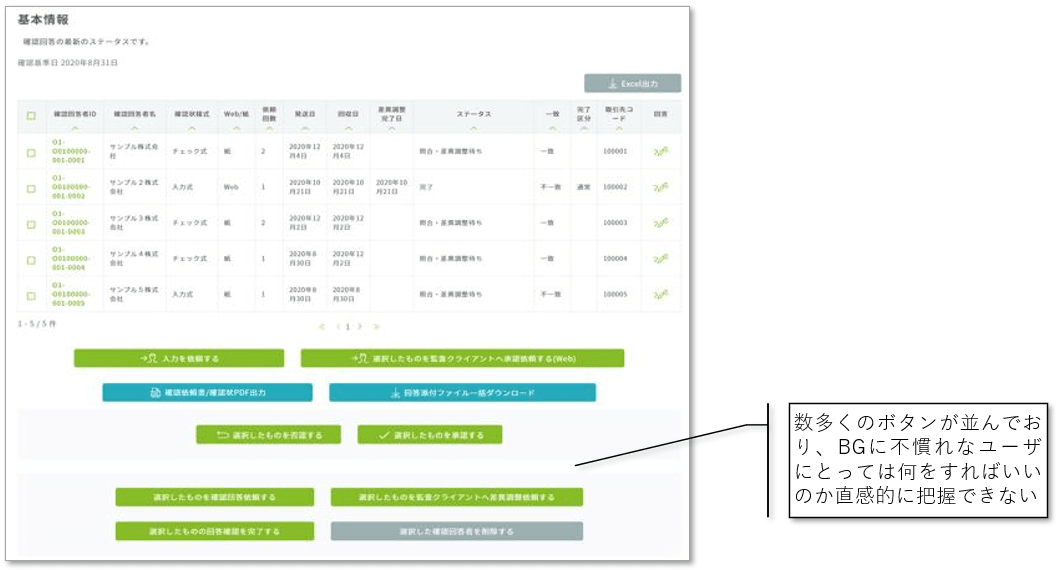Click 確認依頼書/確認状PDF出力 button
The image size is (1060, 570).
click(x=207, y=393)
